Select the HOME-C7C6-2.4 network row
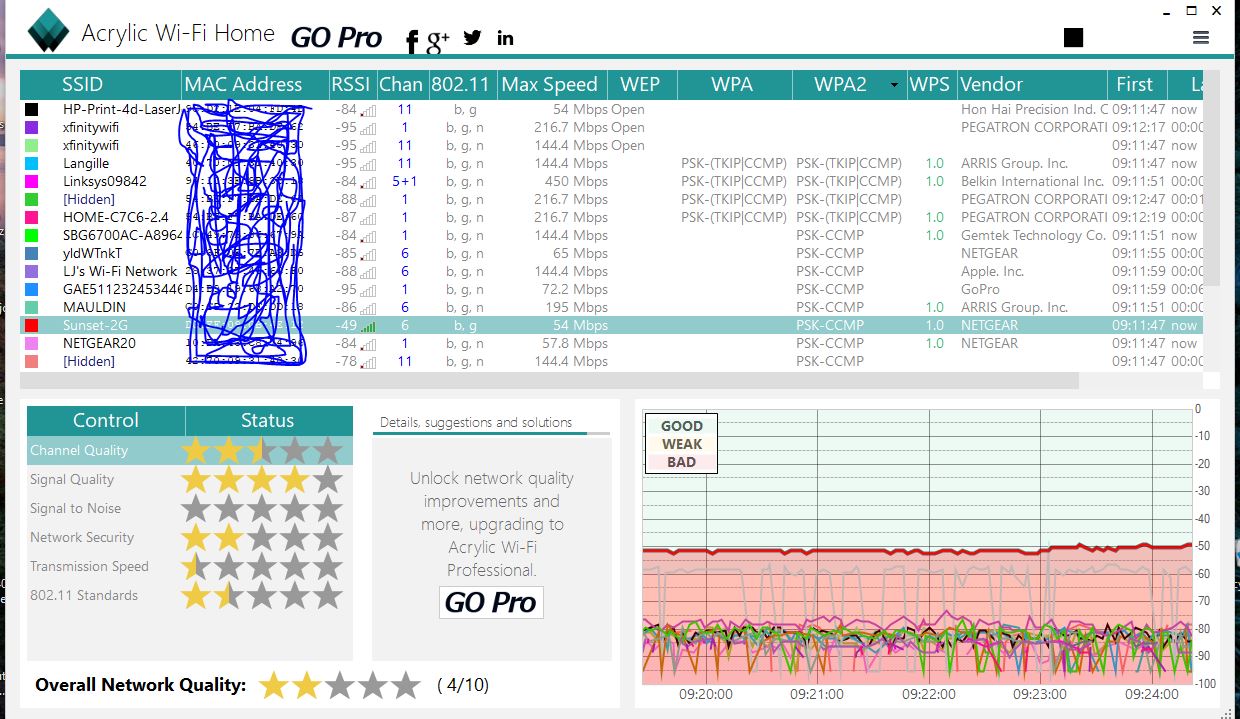1240x719 pixels. [611, 217]
